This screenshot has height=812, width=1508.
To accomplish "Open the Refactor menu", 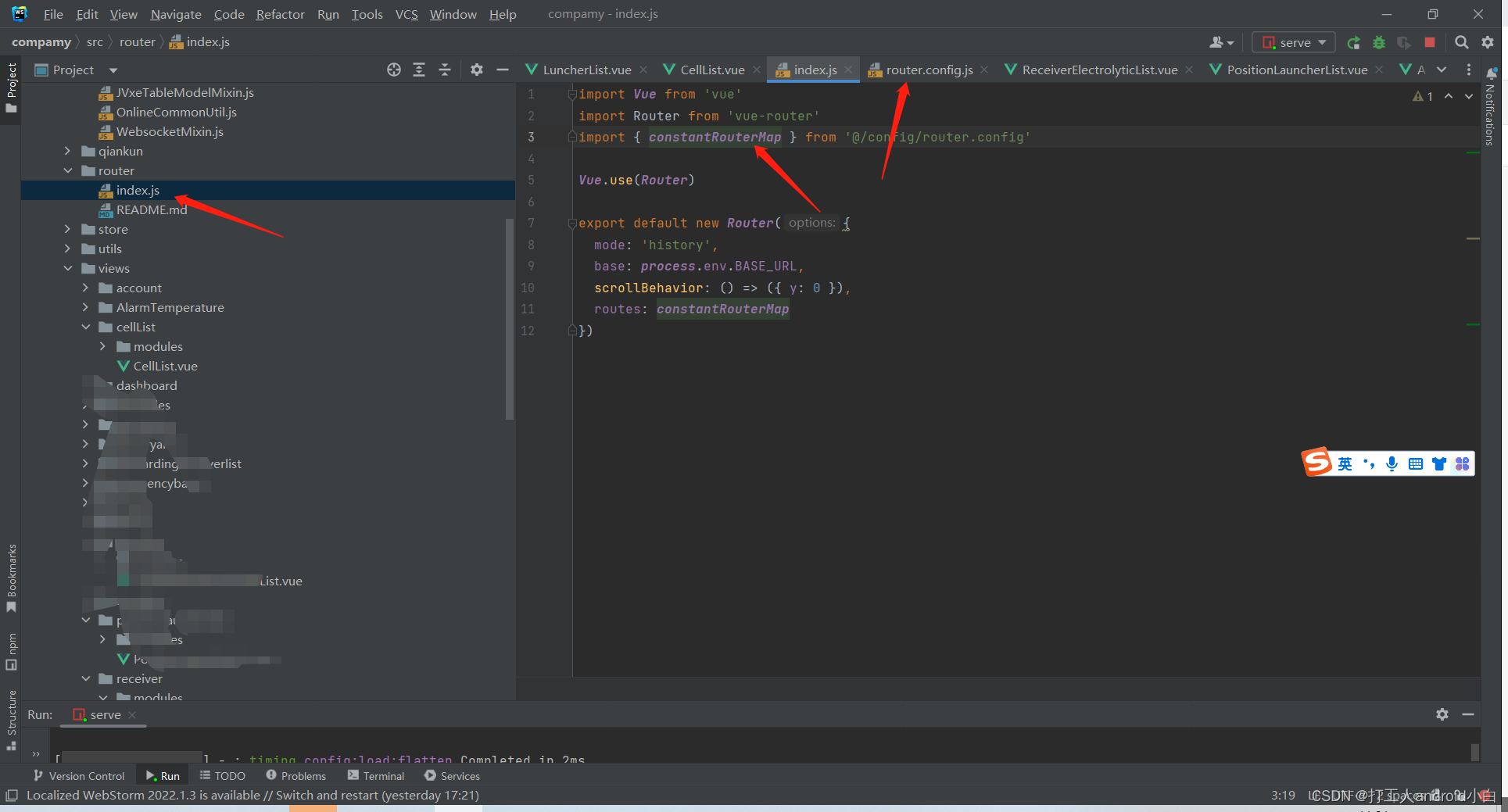I will tap(280, 14).
